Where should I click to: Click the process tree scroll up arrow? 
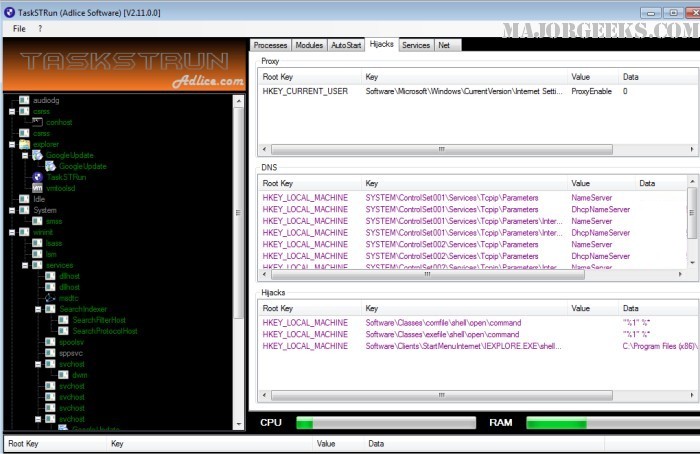click(x=239, y=101)
